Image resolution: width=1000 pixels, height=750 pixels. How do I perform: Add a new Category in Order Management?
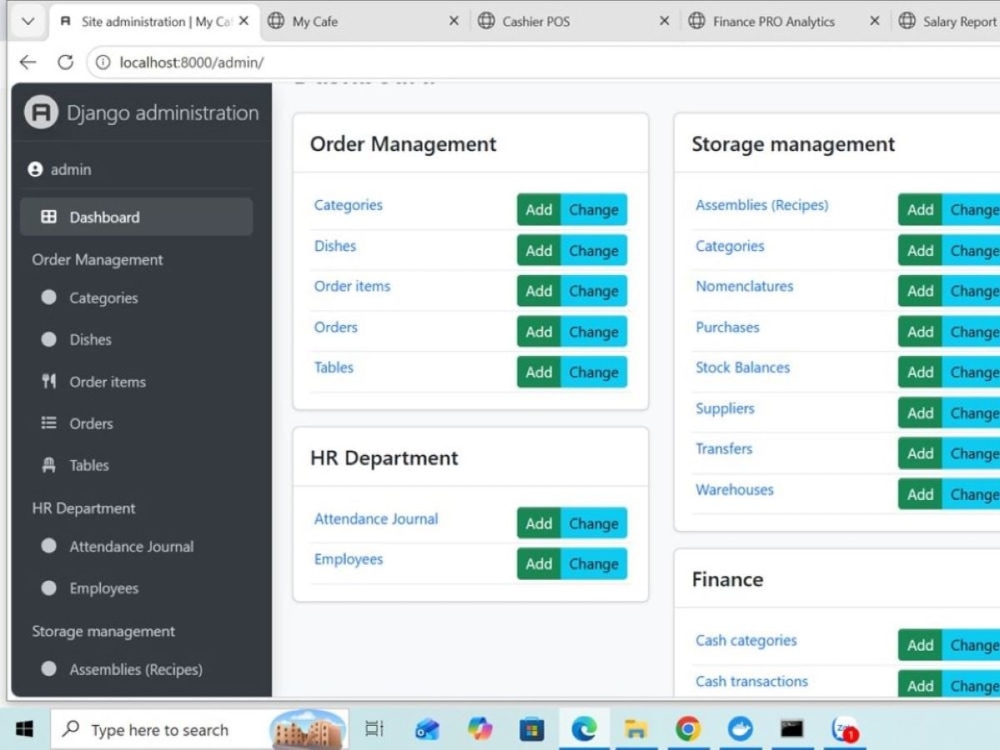coord(539,209)
